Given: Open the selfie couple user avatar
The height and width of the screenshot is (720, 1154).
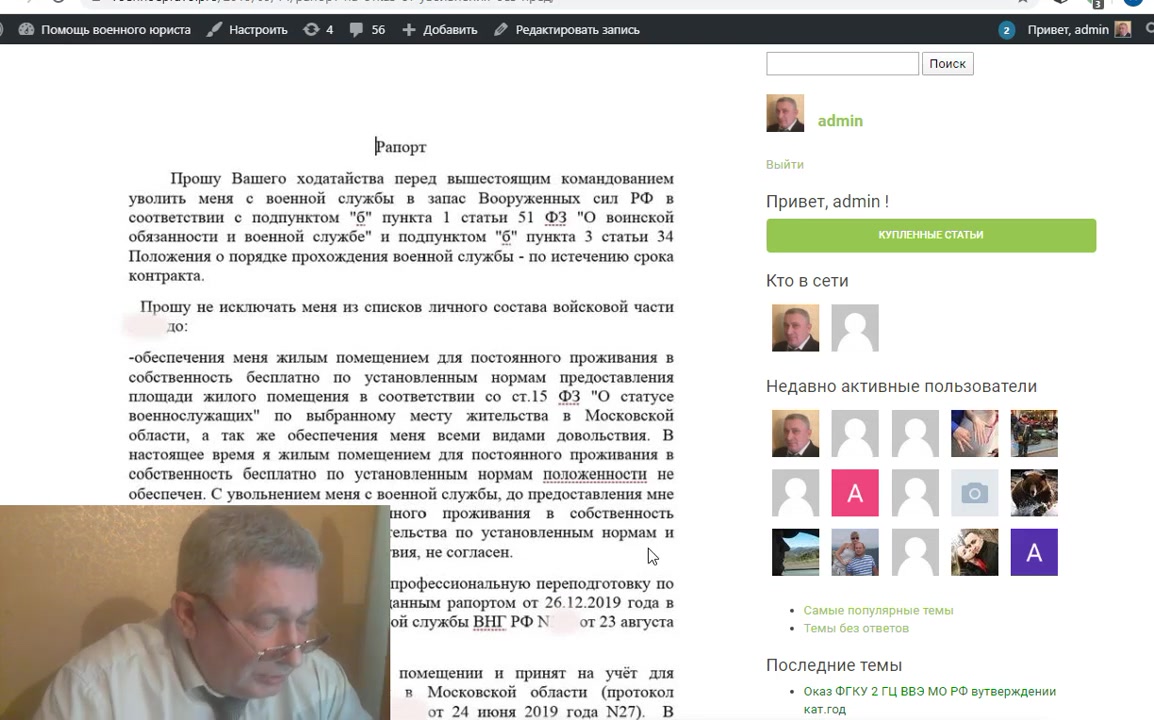Looking at the screenshot, I should 974,552.
